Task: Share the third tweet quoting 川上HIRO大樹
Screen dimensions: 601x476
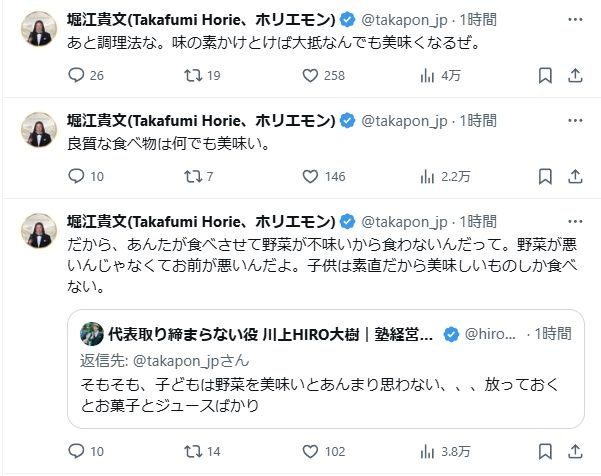Action: 575,451
